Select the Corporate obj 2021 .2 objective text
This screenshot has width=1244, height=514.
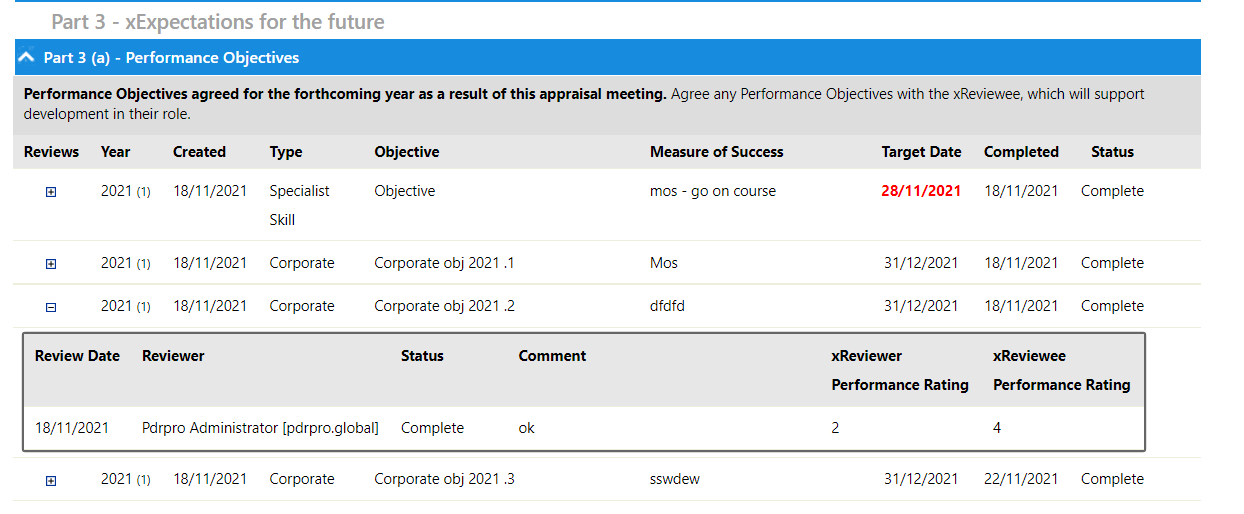click(x=444, y=306)
